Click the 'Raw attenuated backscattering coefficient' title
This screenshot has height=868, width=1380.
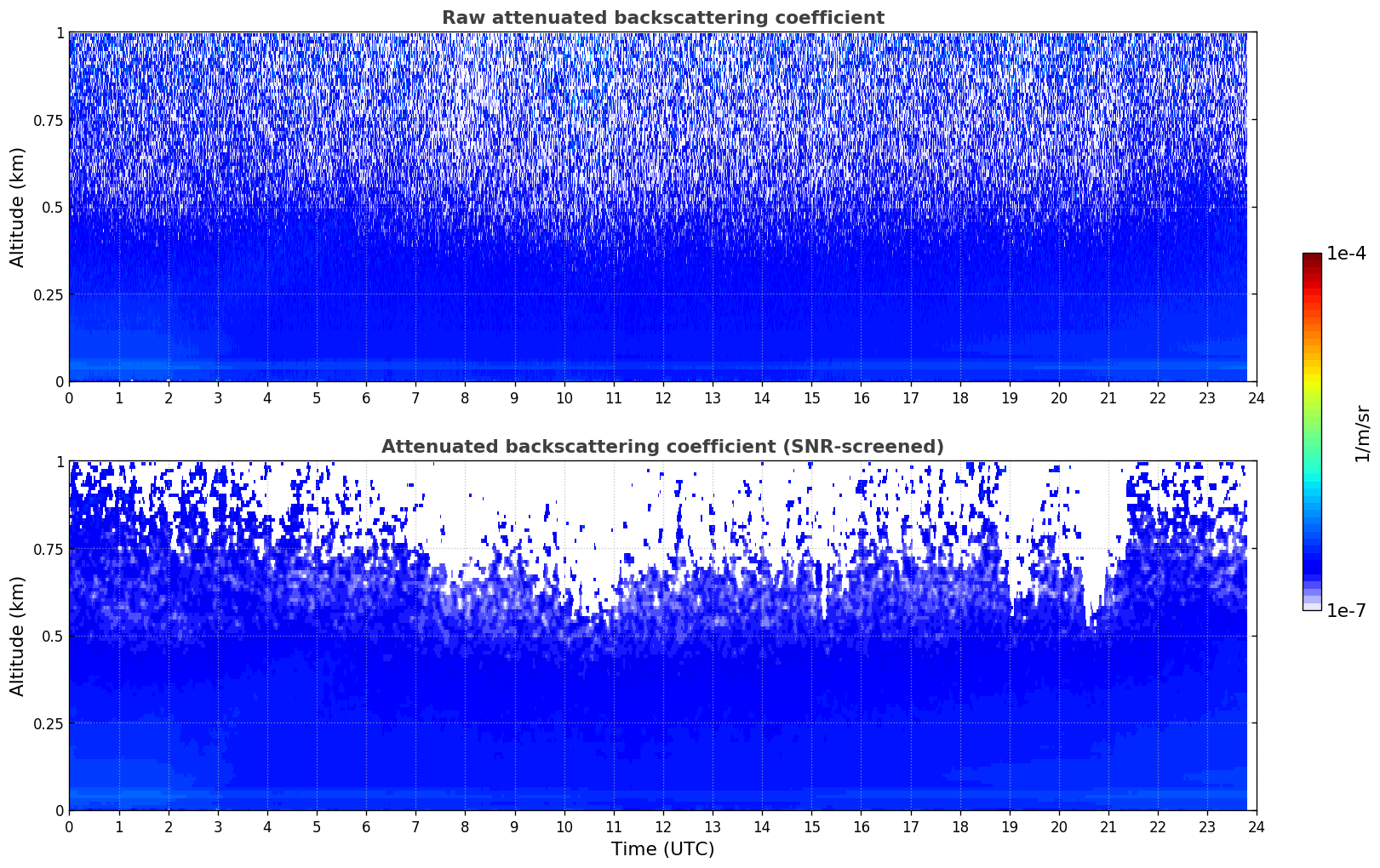(x=662, y=18)
